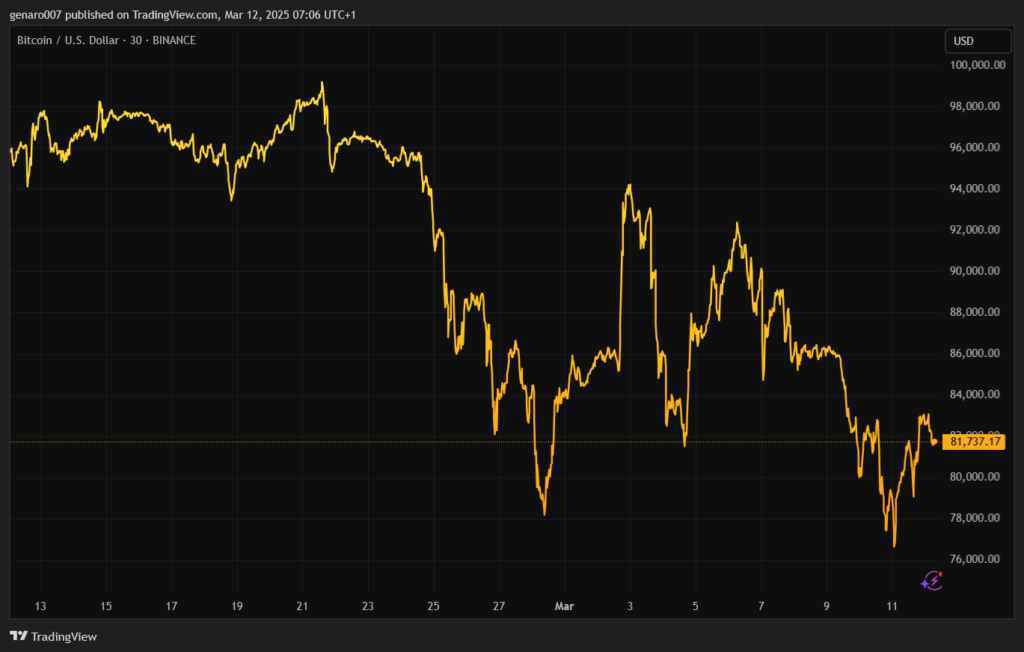The image size is (1024, 652).
Task: Click the 90,000.00 price scale mark
Action: click(x=976, y=271)
